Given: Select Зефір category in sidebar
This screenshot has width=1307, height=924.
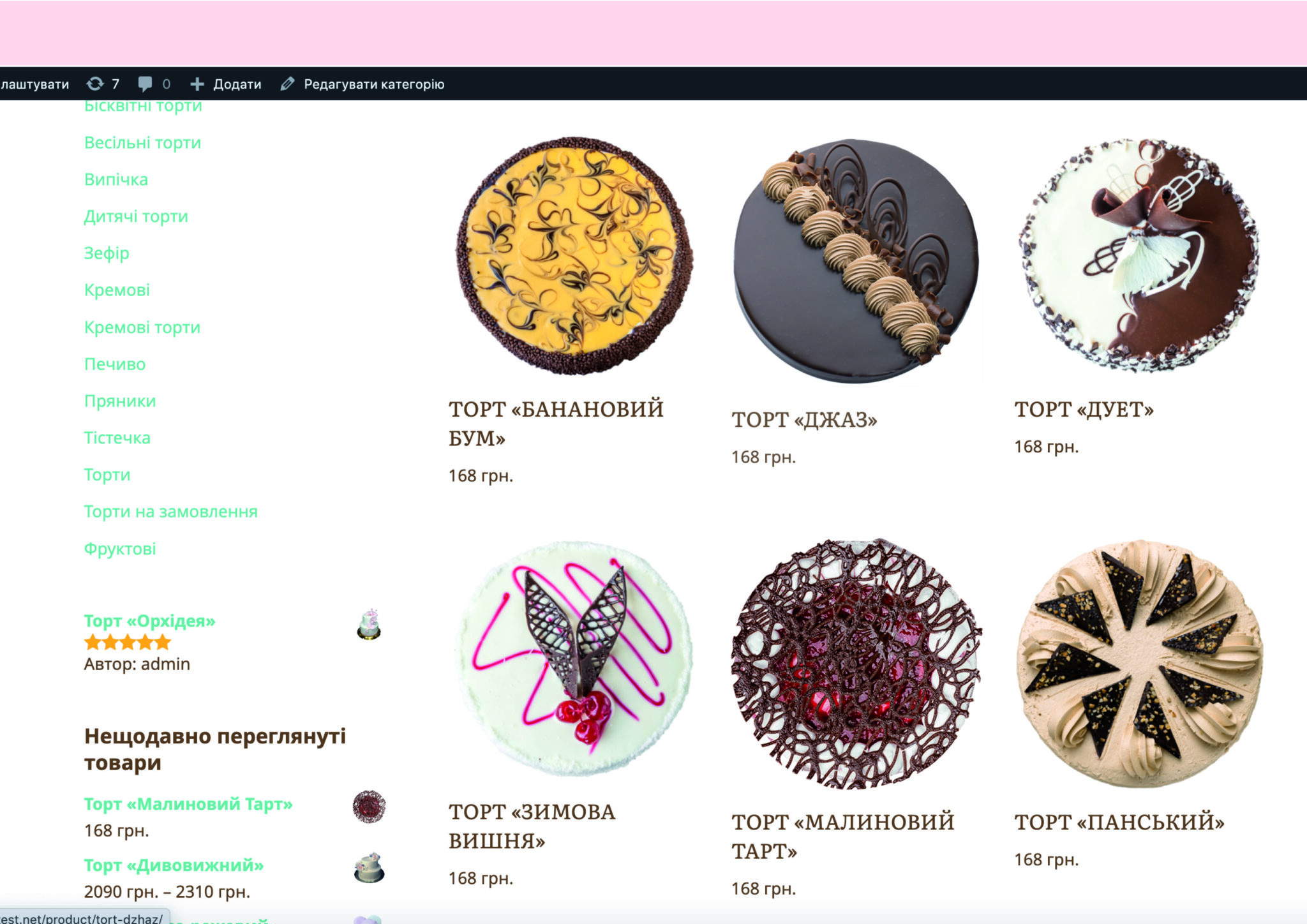Looking at the screenshot, I should click(107, 253).
